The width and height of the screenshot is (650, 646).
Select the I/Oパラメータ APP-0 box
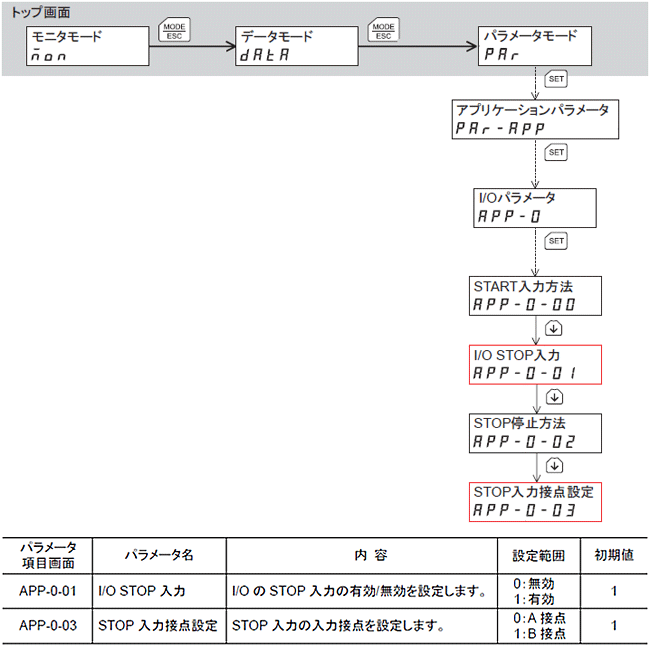point(535,208)
